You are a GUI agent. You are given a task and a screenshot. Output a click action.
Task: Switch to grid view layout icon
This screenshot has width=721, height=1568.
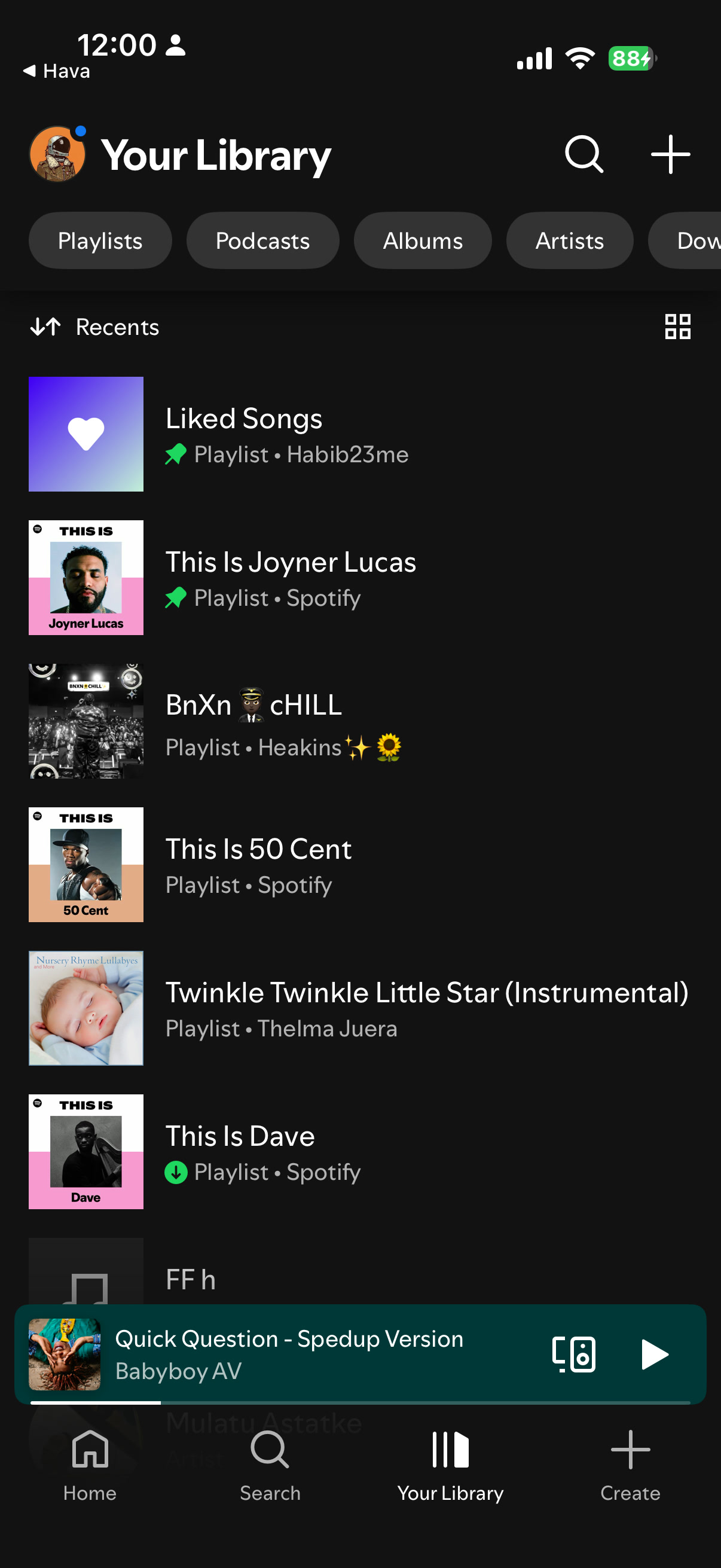677,327
